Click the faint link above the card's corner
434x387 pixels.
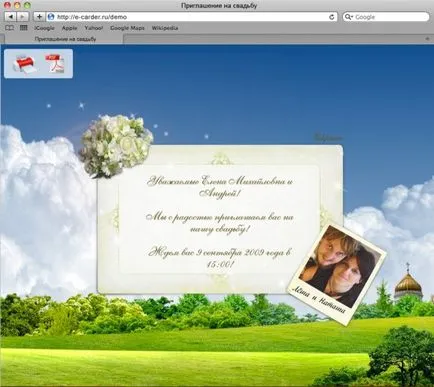(x=328, y=137)
